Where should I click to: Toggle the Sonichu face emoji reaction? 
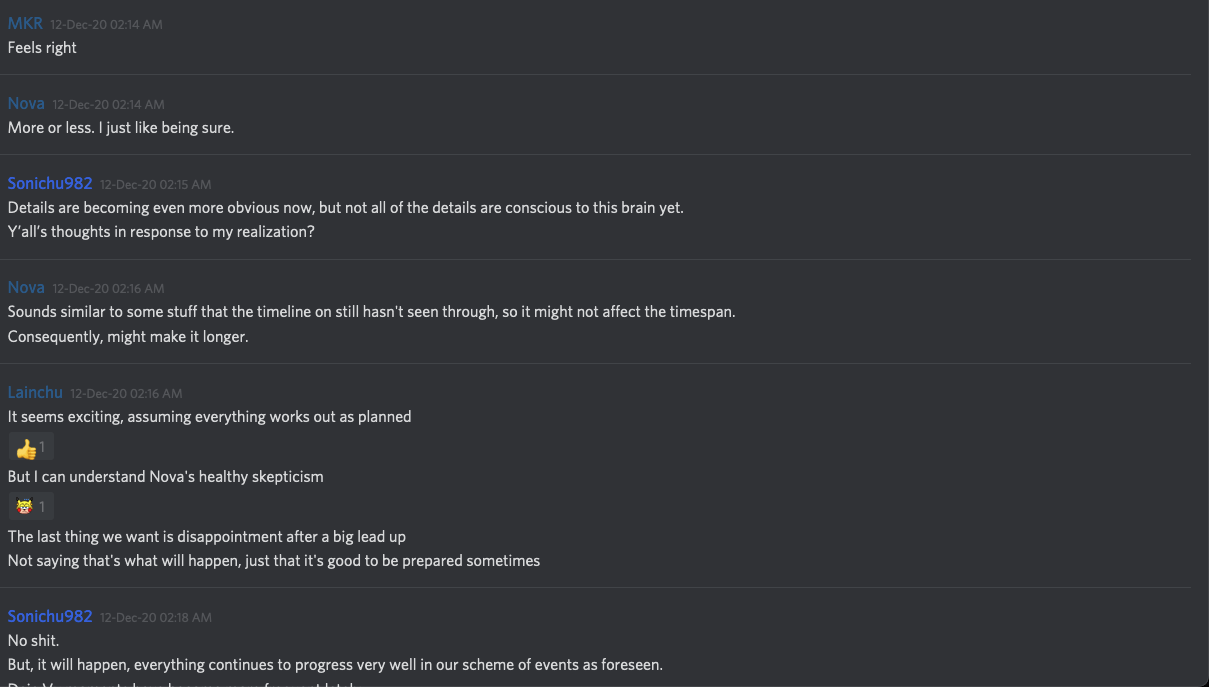30,507
